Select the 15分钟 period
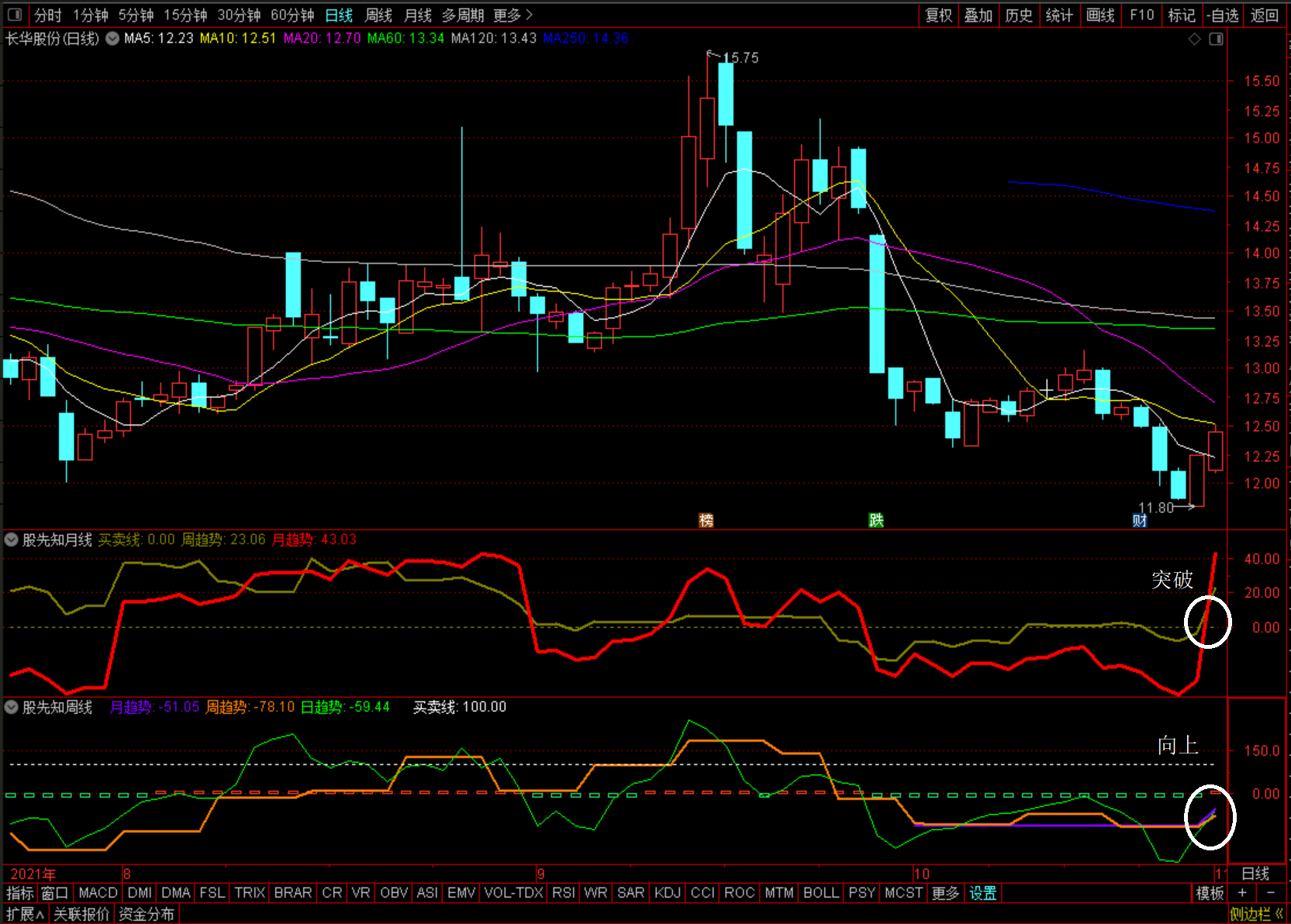Screen dimensions: 1291x924 (x=185, y=16)
